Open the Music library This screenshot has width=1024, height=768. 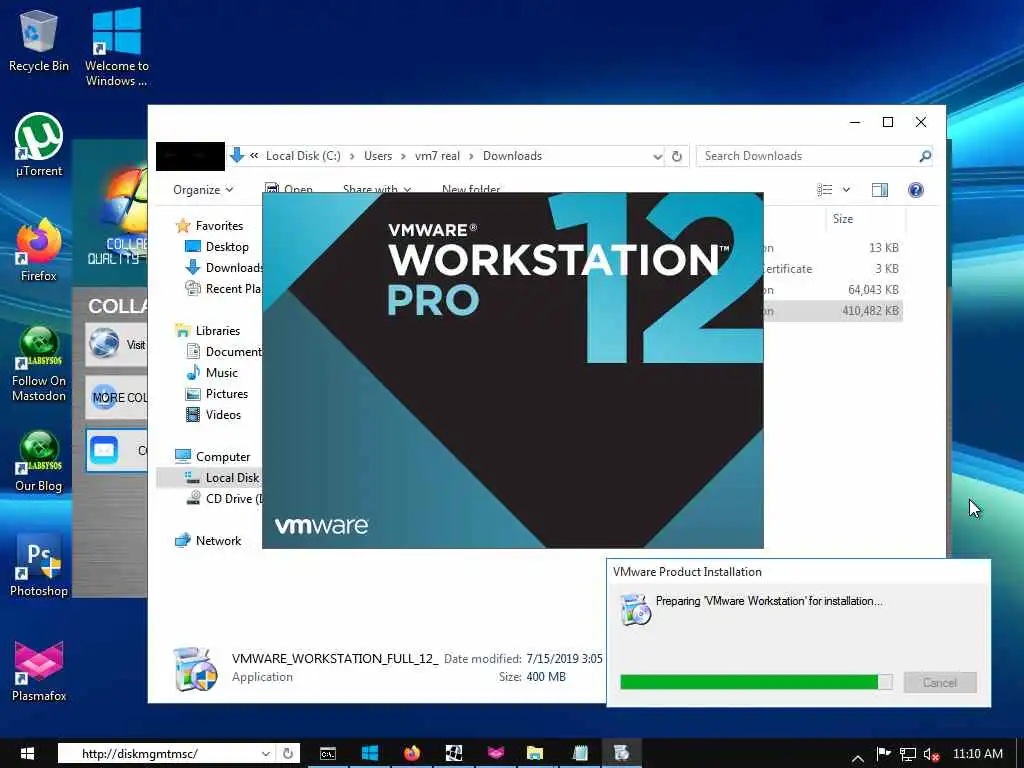tap(212, 373)
